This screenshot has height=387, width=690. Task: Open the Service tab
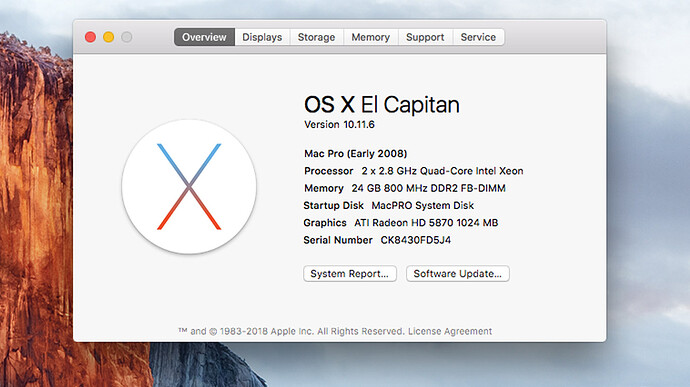[478, 37]
